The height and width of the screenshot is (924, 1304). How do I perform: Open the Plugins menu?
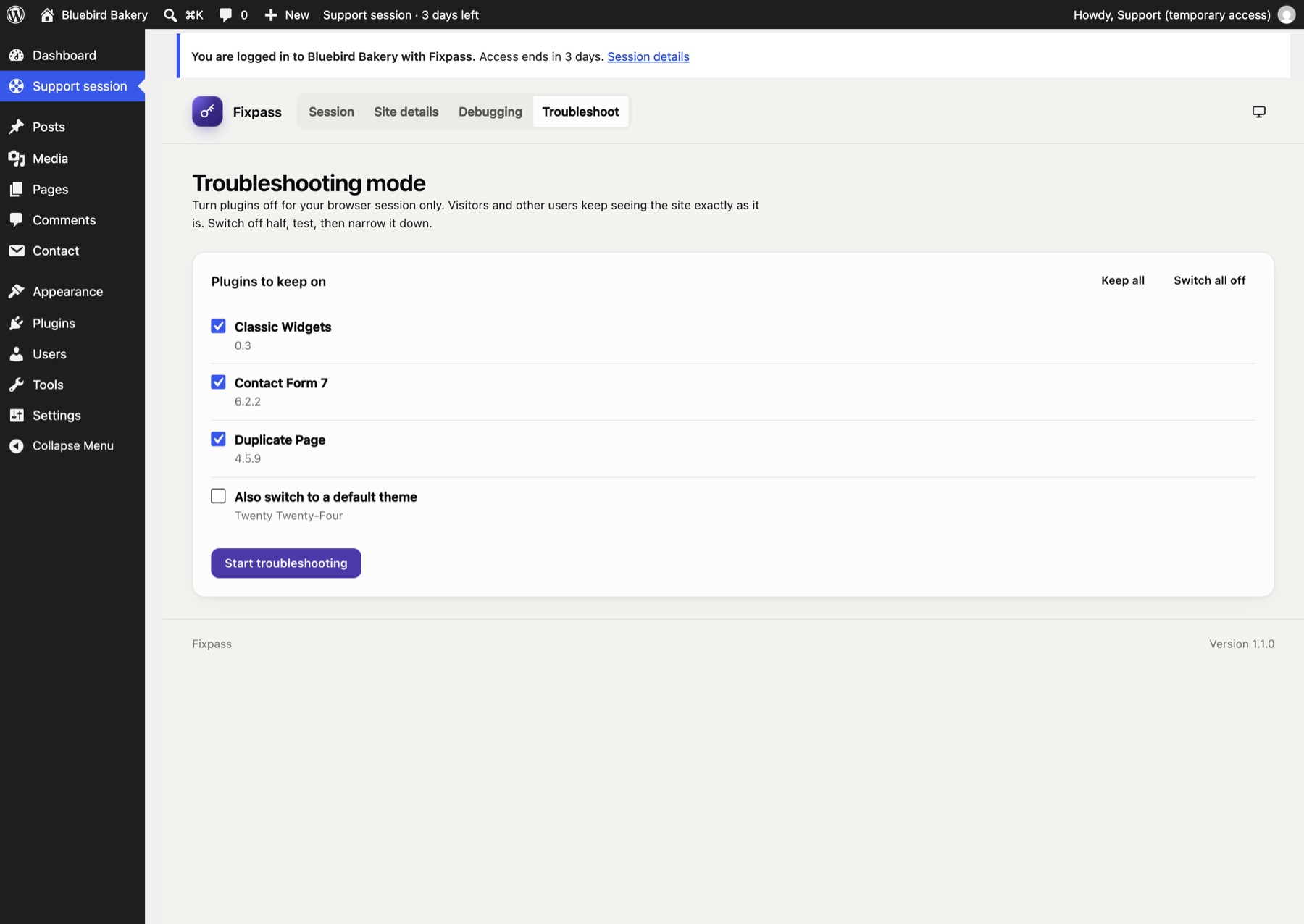(x=72, y=323)
